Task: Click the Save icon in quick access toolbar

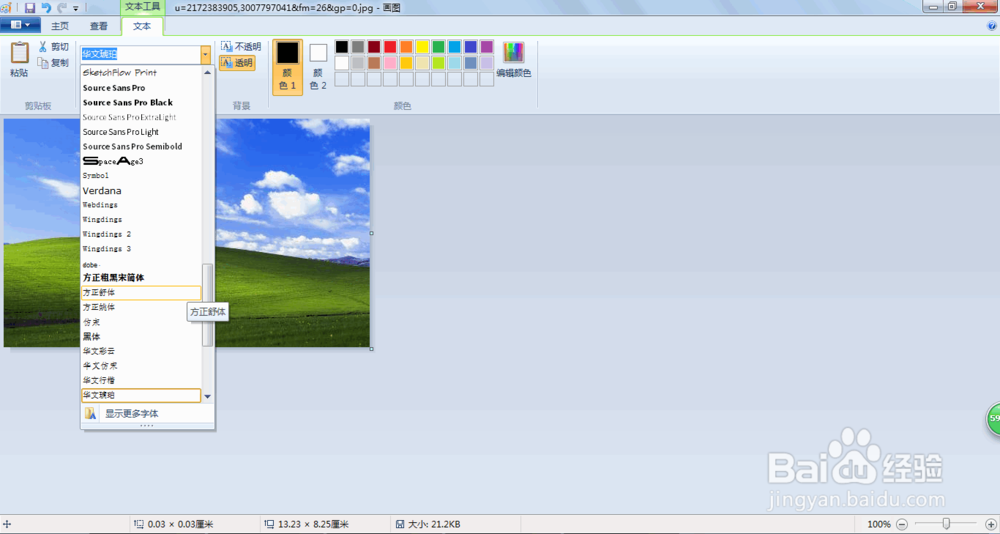Action: [x=29, y=8]
